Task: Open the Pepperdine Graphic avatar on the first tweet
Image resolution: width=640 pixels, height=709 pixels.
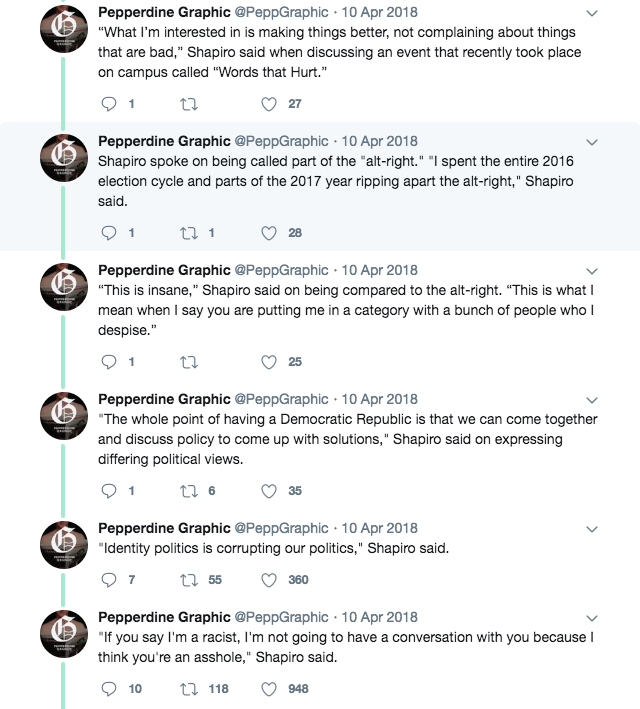Action: [x=64, y=29]
